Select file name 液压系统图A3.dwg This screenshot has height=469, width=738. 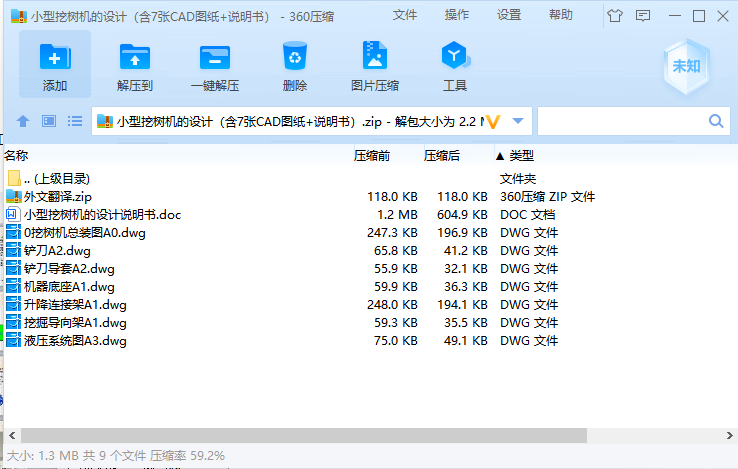click(x=75, y=340)
